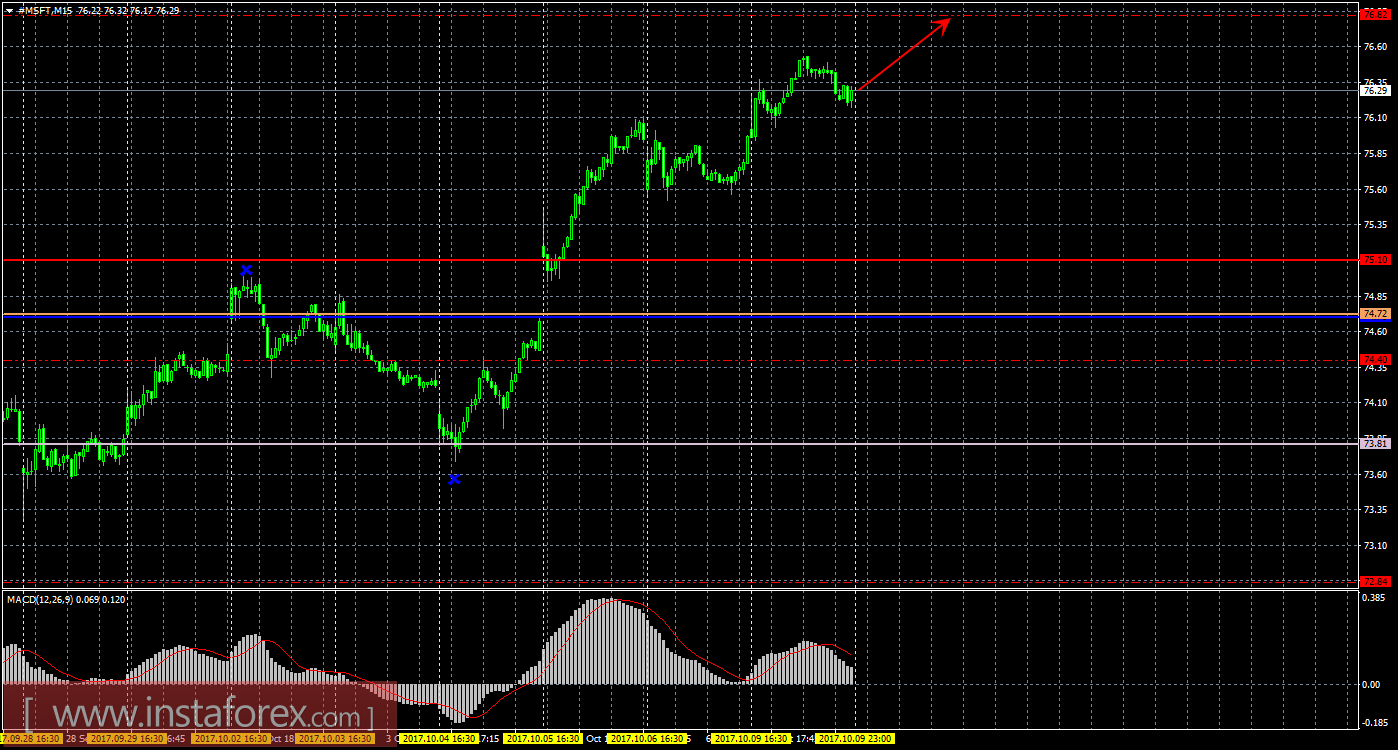Click the red 74.40 price tag

click(1375, 360)
